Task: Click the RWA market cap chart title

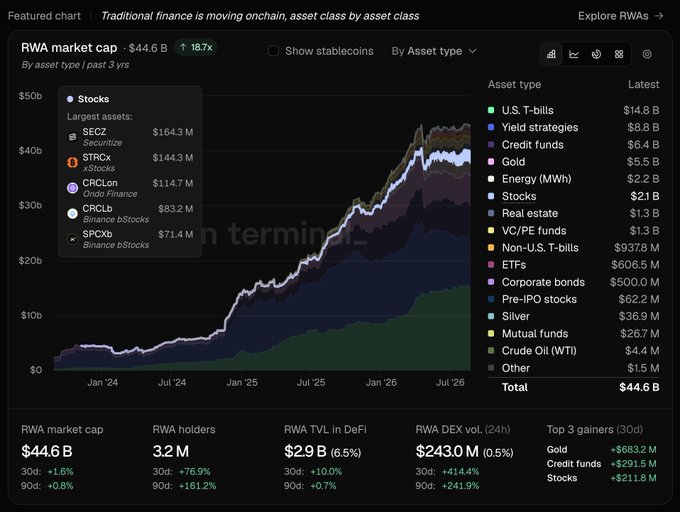Action: point(69,48)
